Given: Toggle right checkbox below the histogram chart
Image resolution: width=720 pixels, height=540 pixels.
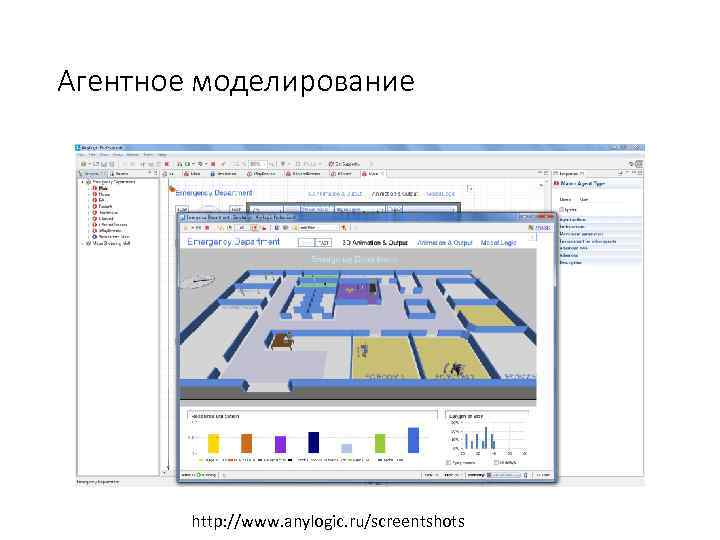Looking at the screenshot, I should click(x=496, y=462).
